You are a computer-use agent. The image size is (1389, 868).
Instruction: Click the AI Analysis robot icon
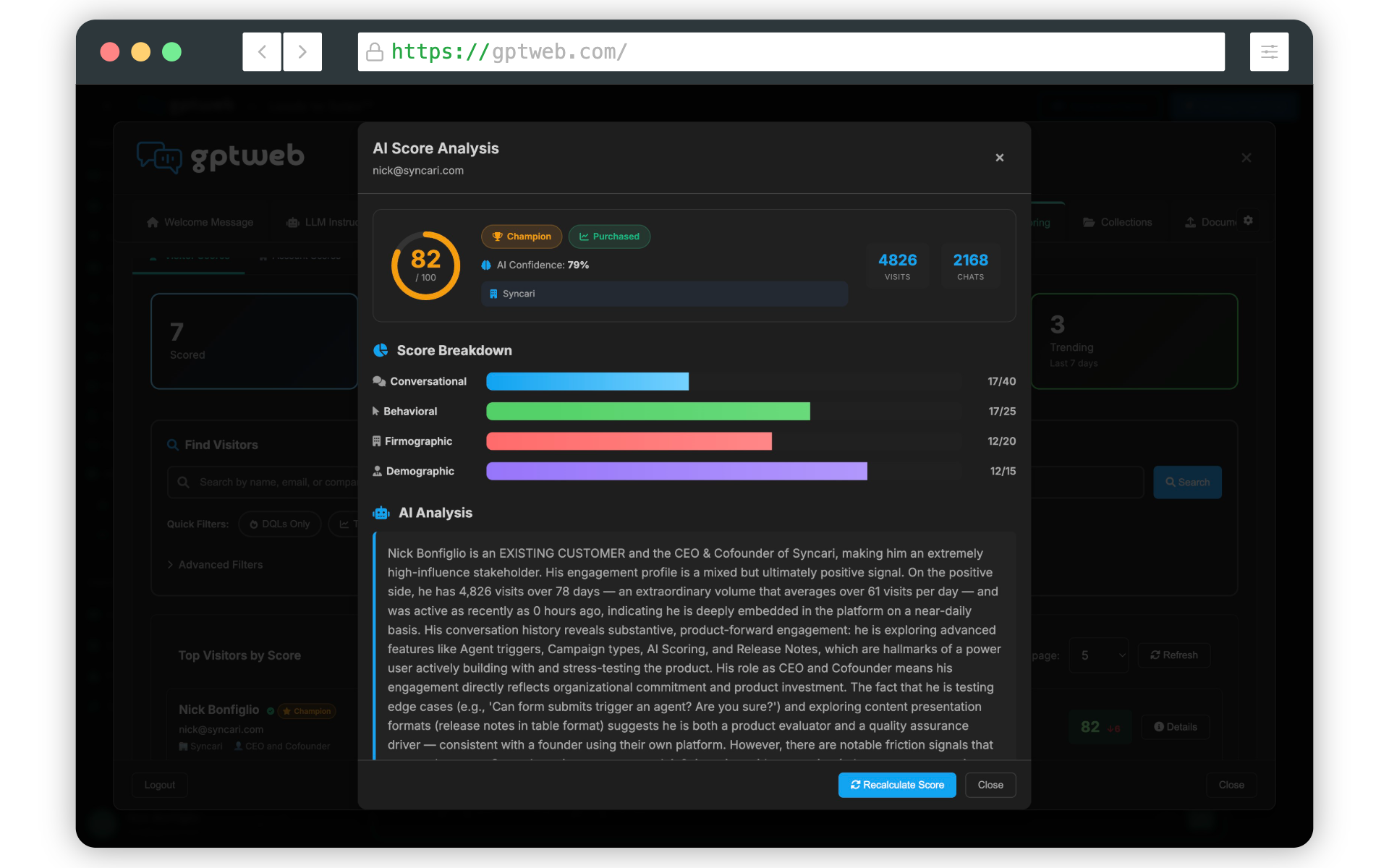(x=381, y=513)
